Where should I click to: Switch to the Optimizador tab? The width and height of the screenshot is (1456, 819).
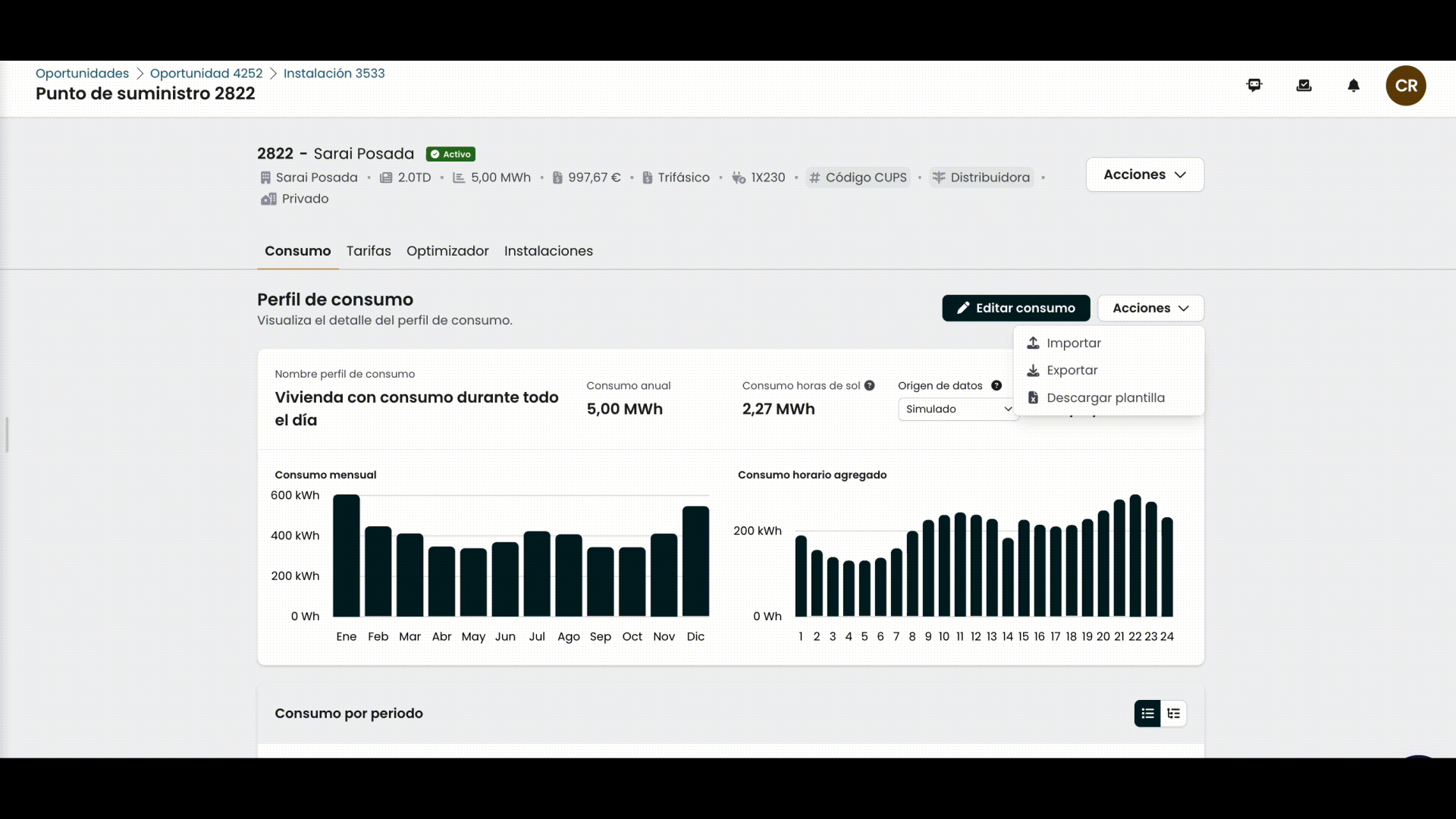point(447,251)
